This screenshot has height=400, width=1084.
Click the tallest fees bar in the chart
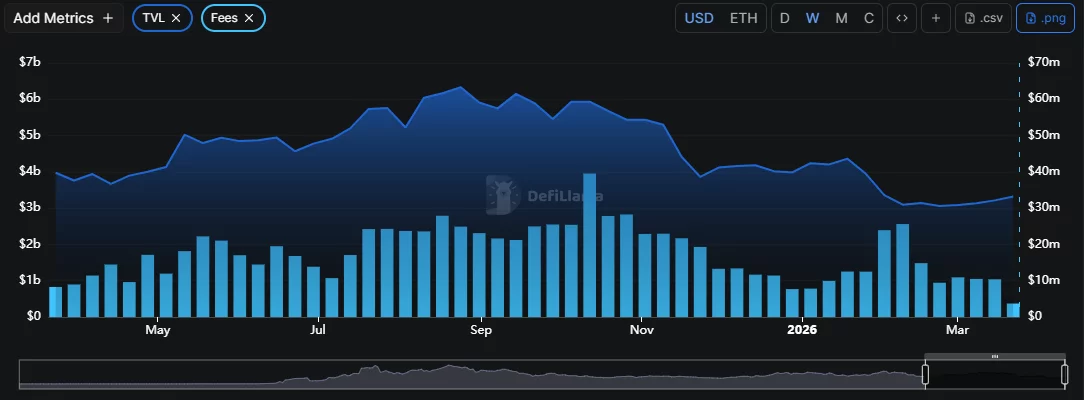[x=590, y=245]
